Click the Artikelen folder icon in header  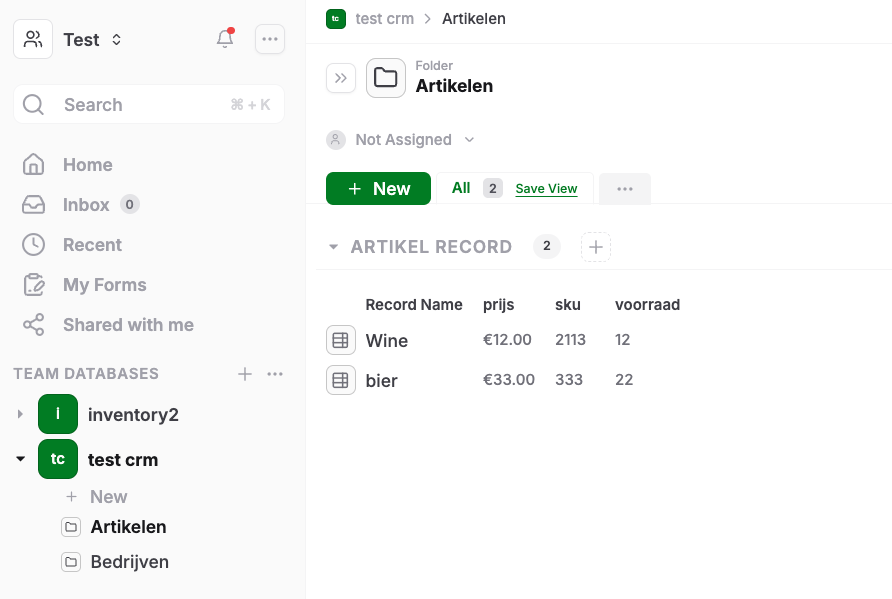tap(386, 78)
